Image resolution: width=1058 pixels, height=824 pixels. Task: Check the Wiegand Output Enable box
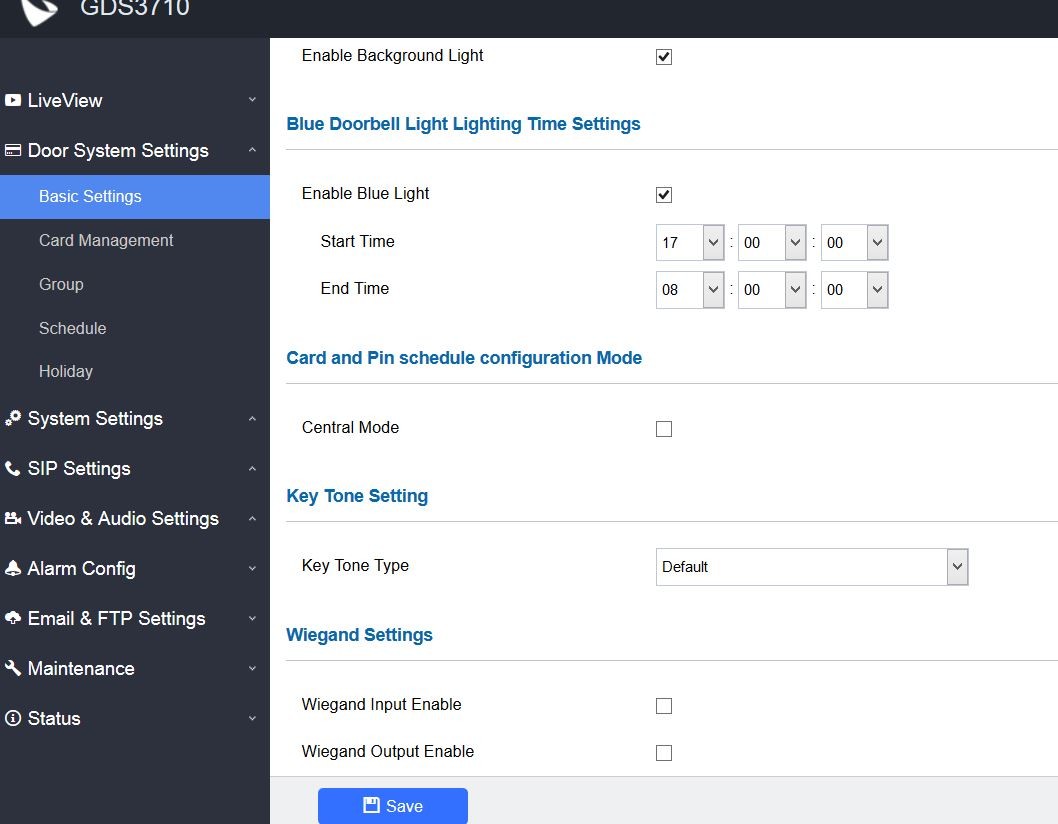pos(664,753)
